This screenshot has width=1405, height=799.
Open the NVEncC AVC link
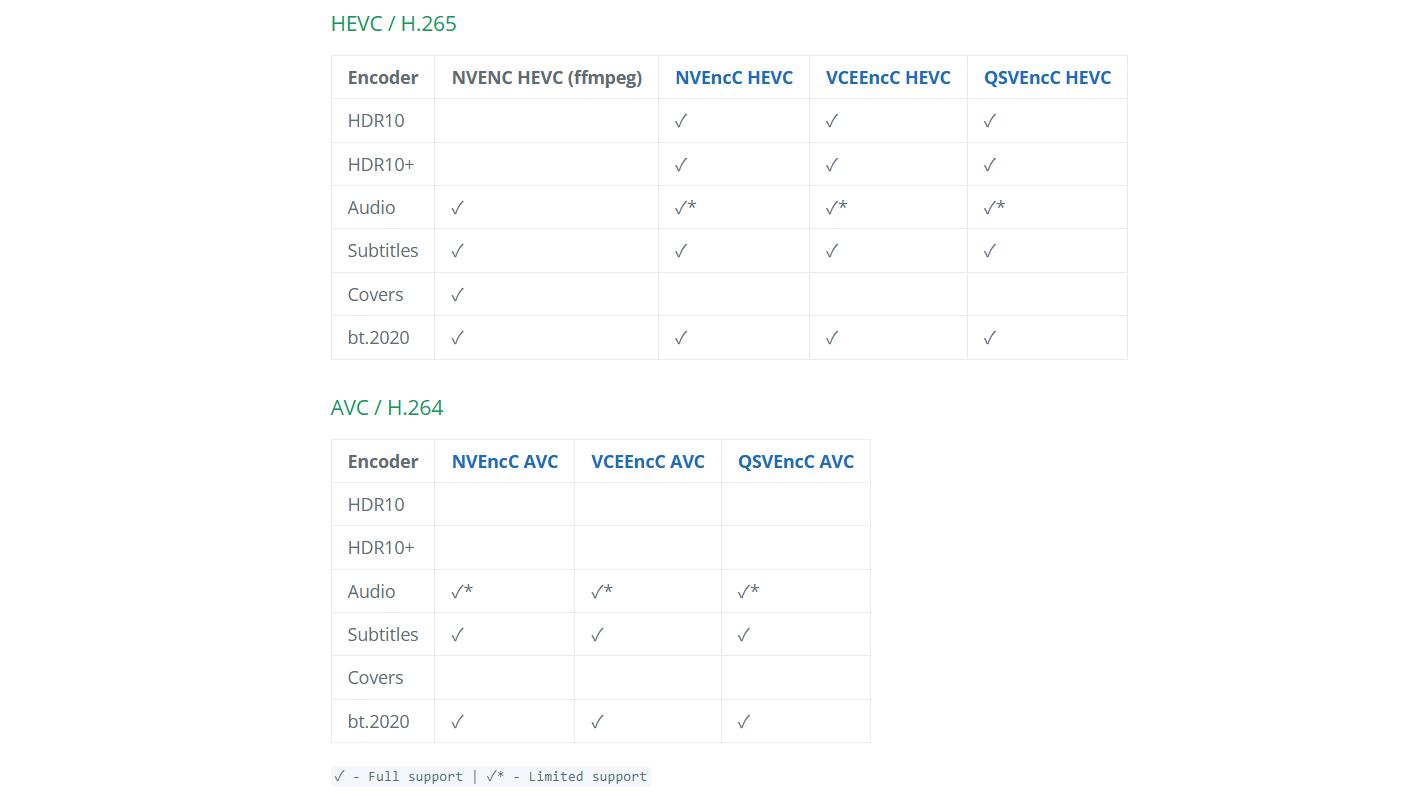point(505,462)
